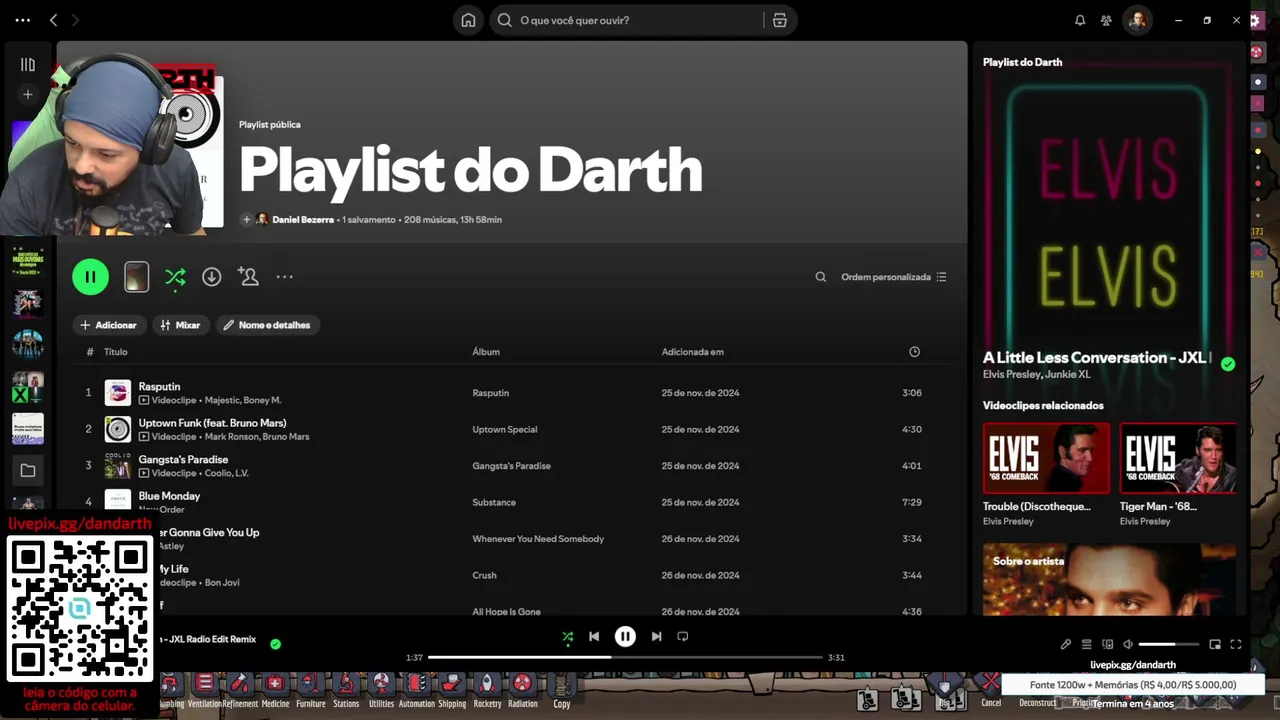This screenshot has width=1280, height=720.
Task: Show the lyrics microphone icon
Action: click(x=1066, y=644)
